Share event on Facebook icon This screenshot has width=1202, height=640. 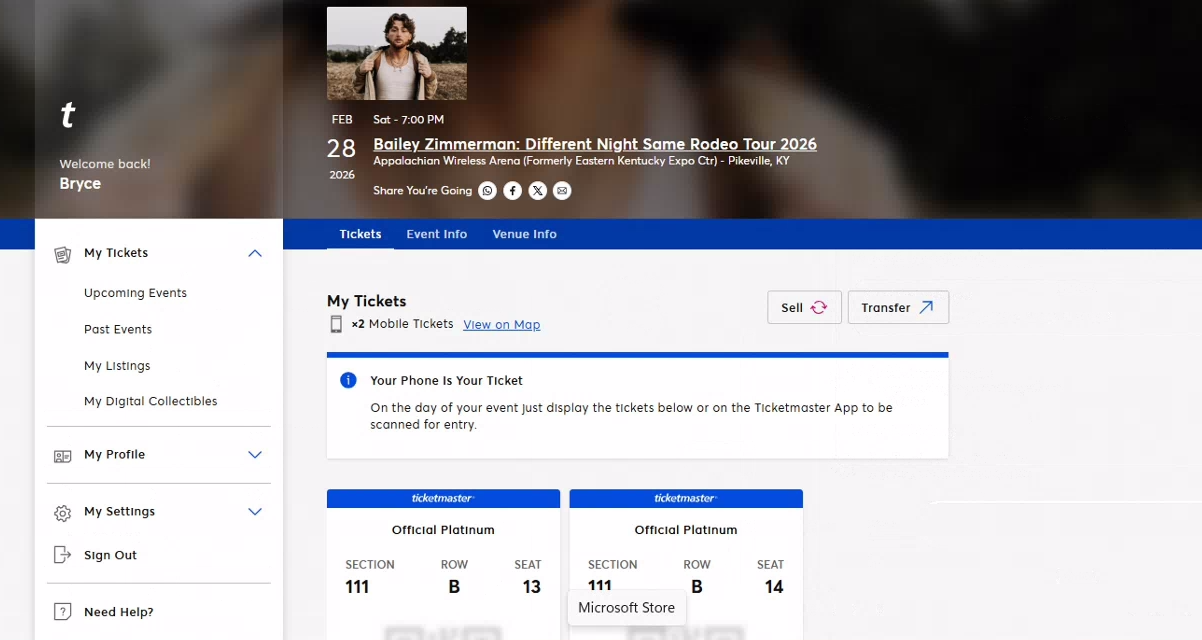coord(512,190)
